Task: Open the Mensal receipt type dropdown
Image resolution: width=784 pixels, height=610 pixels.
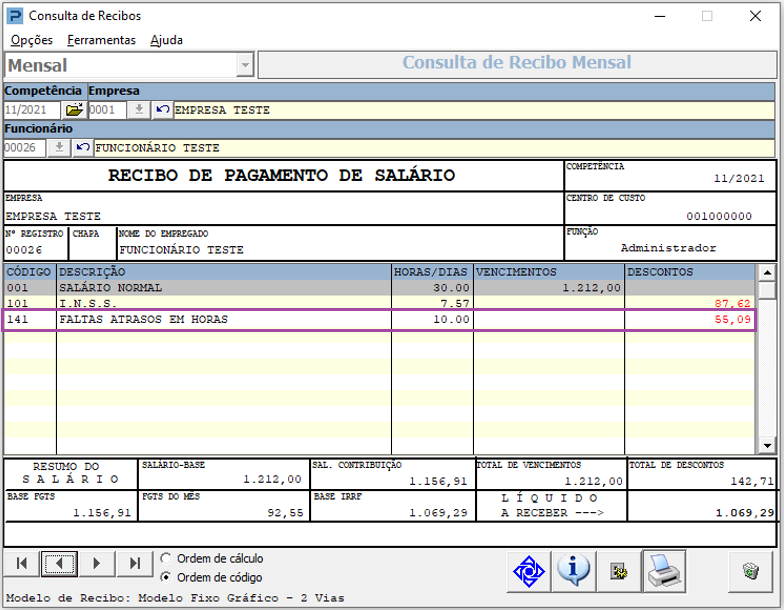Action: pyautogui.click(x=245, y=66)
